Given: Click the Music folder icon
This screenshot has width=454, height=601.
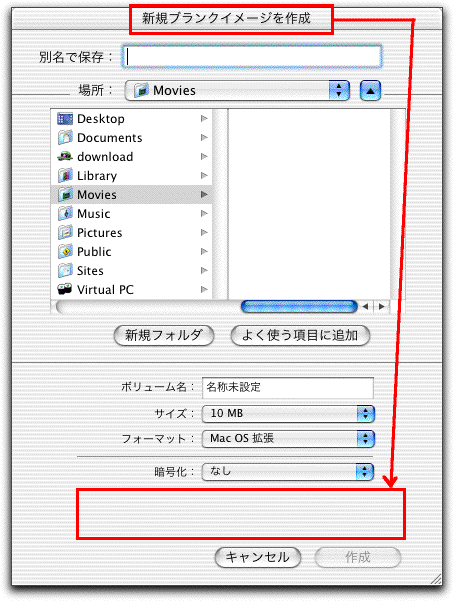Looking at the screenshot, I should (65, 213).
